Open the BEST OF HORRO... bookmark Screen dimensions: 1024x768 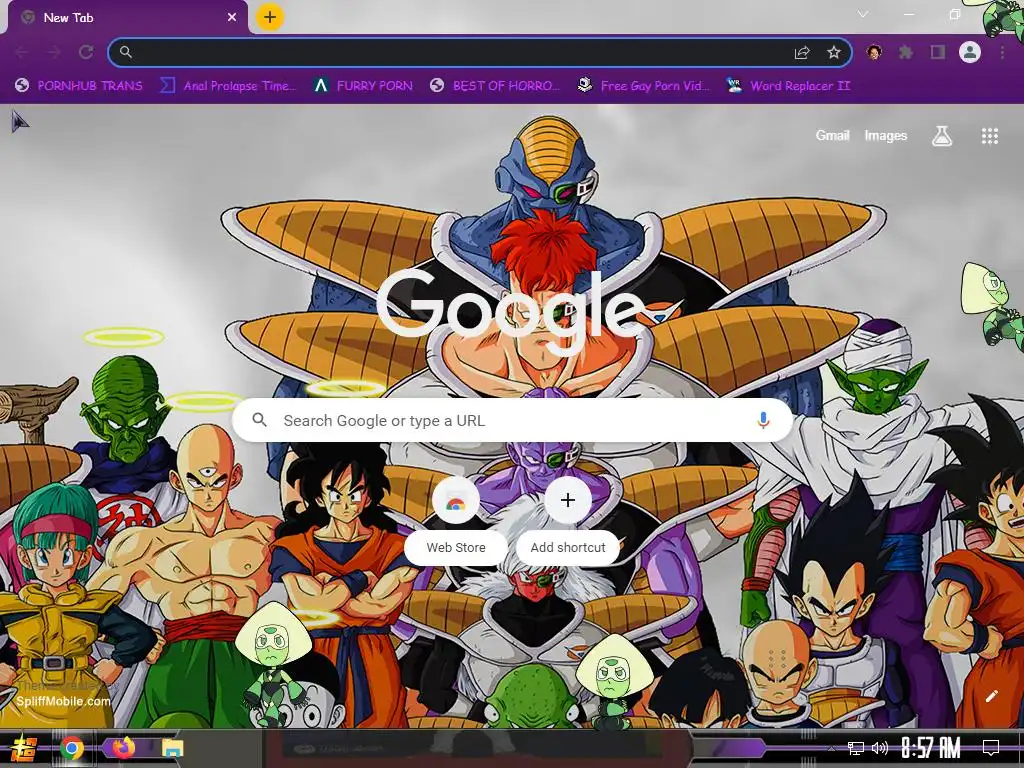495,86
